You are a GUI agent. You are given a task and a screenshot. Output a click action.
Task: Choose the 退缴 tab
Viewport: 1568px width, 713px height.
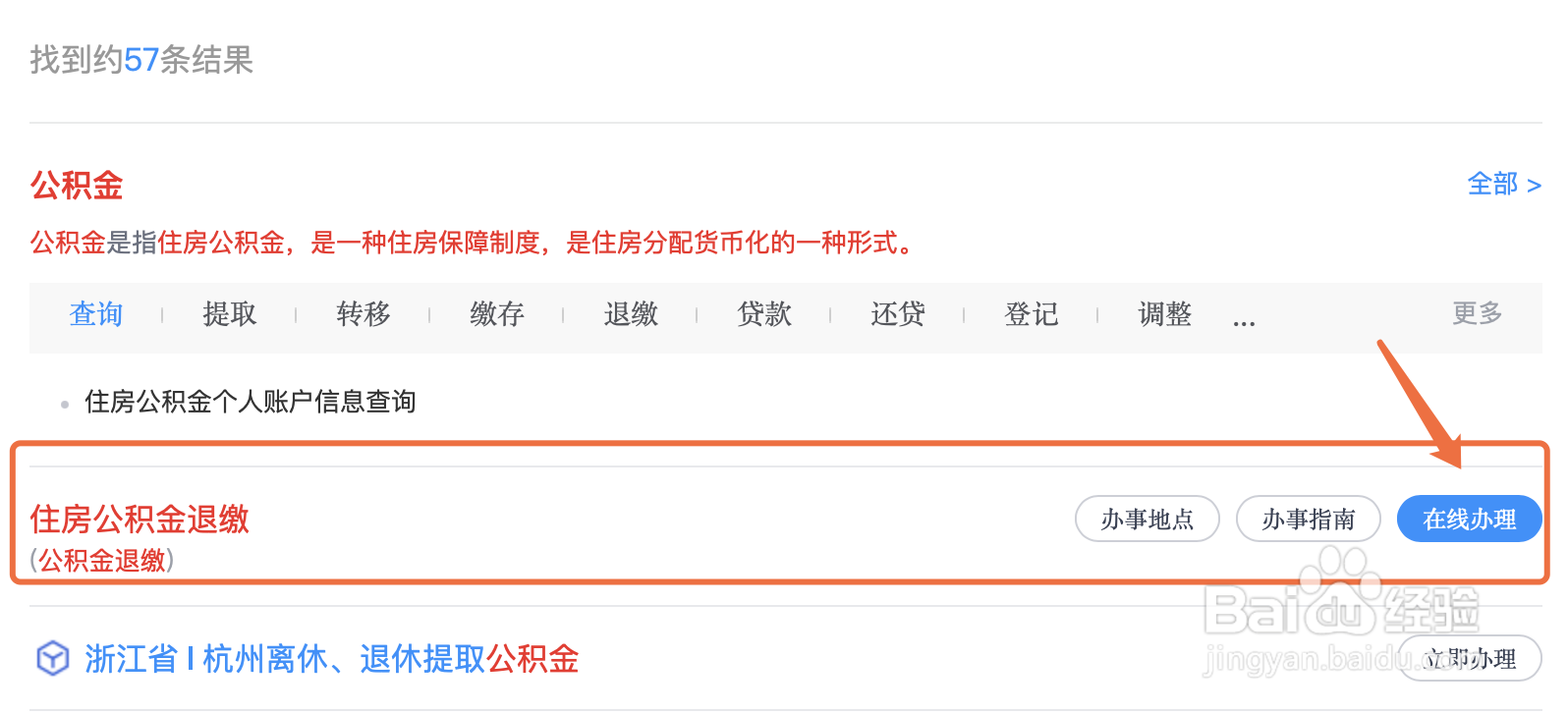[x=631, y=314]
